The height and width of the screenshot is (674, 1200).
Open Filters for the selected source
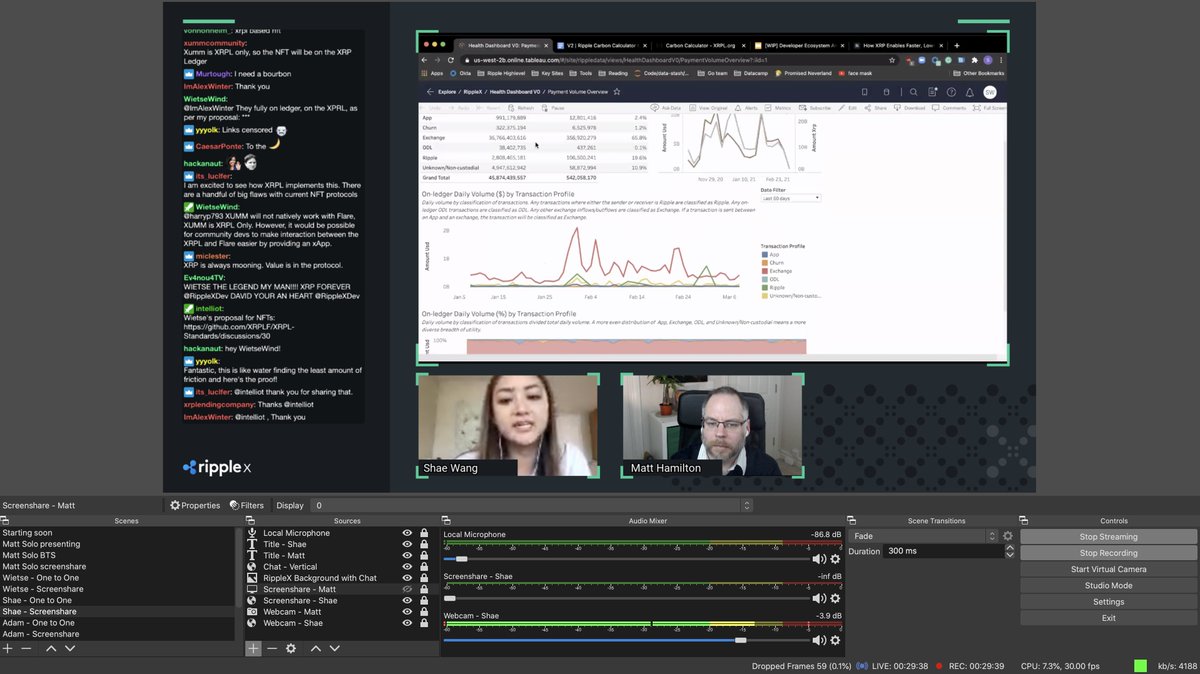tap(246, 506)
